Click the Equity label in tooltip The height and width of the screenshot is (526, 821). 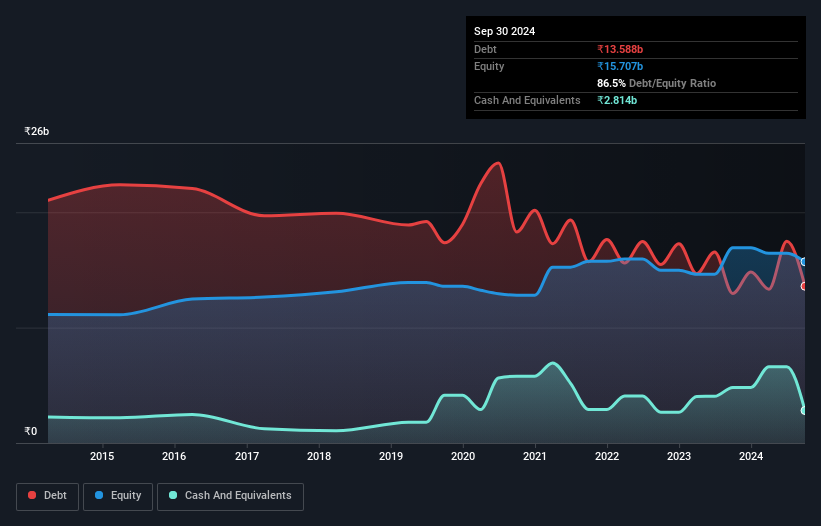[x=489, y=66]
